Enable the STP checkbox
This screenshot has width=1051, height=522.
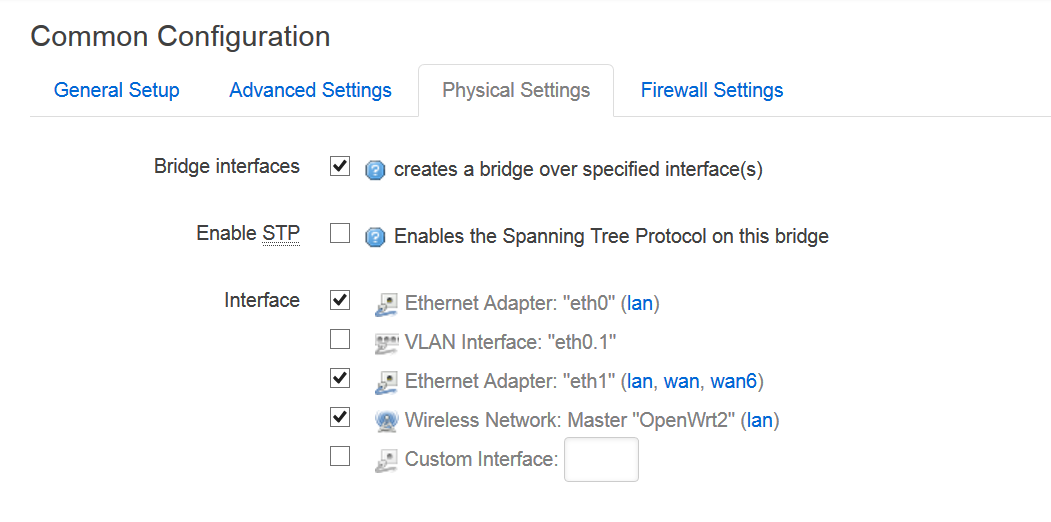click(340, 233)
